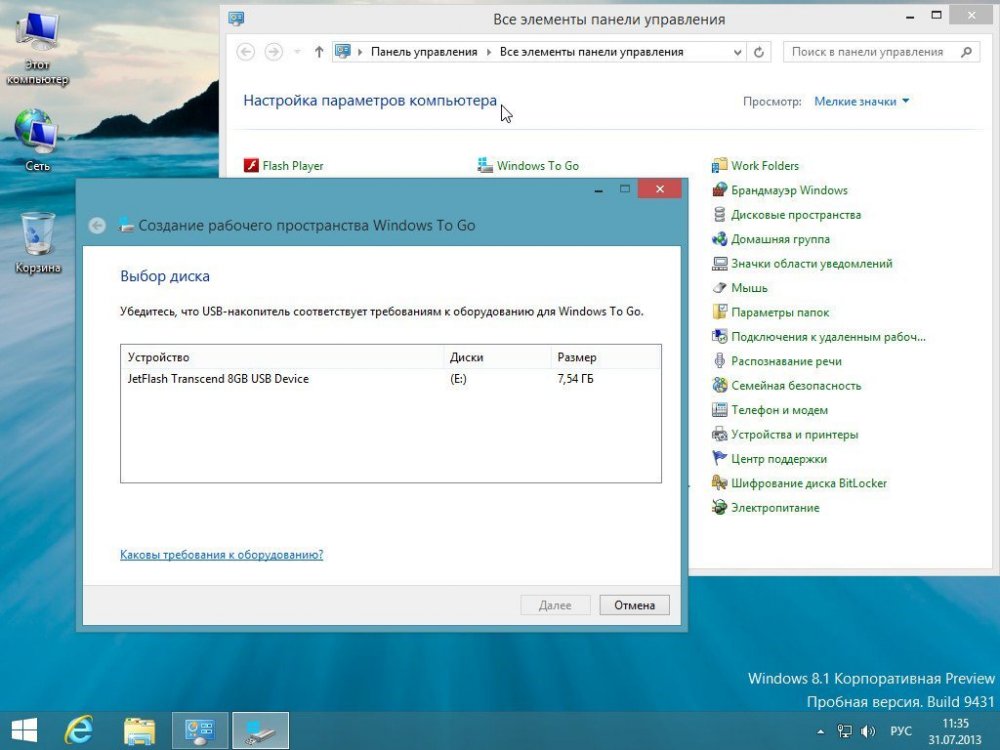The image size is (1000, 750).
Task: Select the Корзина recycle bin icon
Action: coord(37,234)
